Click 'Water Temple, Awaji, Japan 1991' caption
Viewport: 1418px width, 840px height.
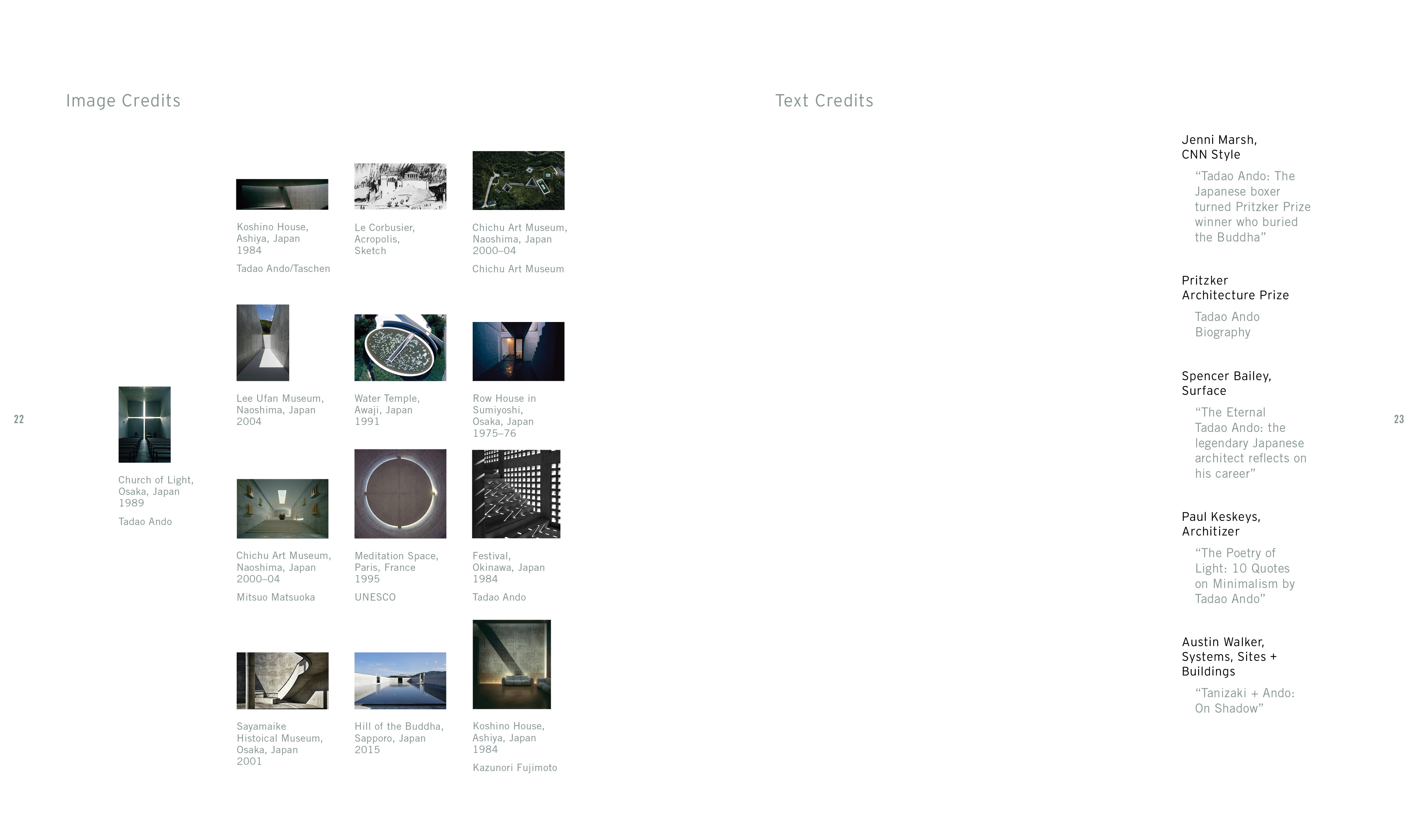click(x=387, y=410)
